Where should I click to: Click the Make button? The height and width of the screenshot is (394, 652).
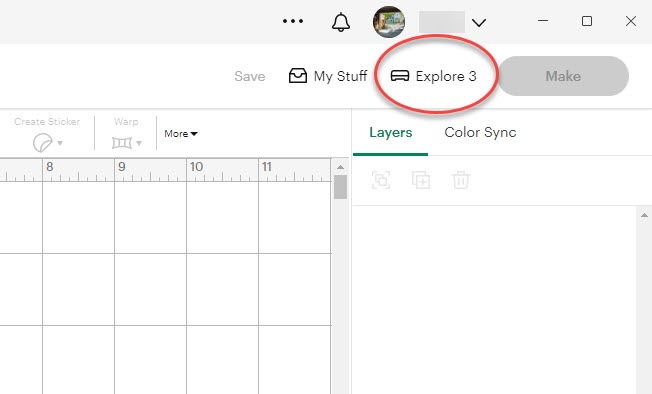click(x=563, y=76)
